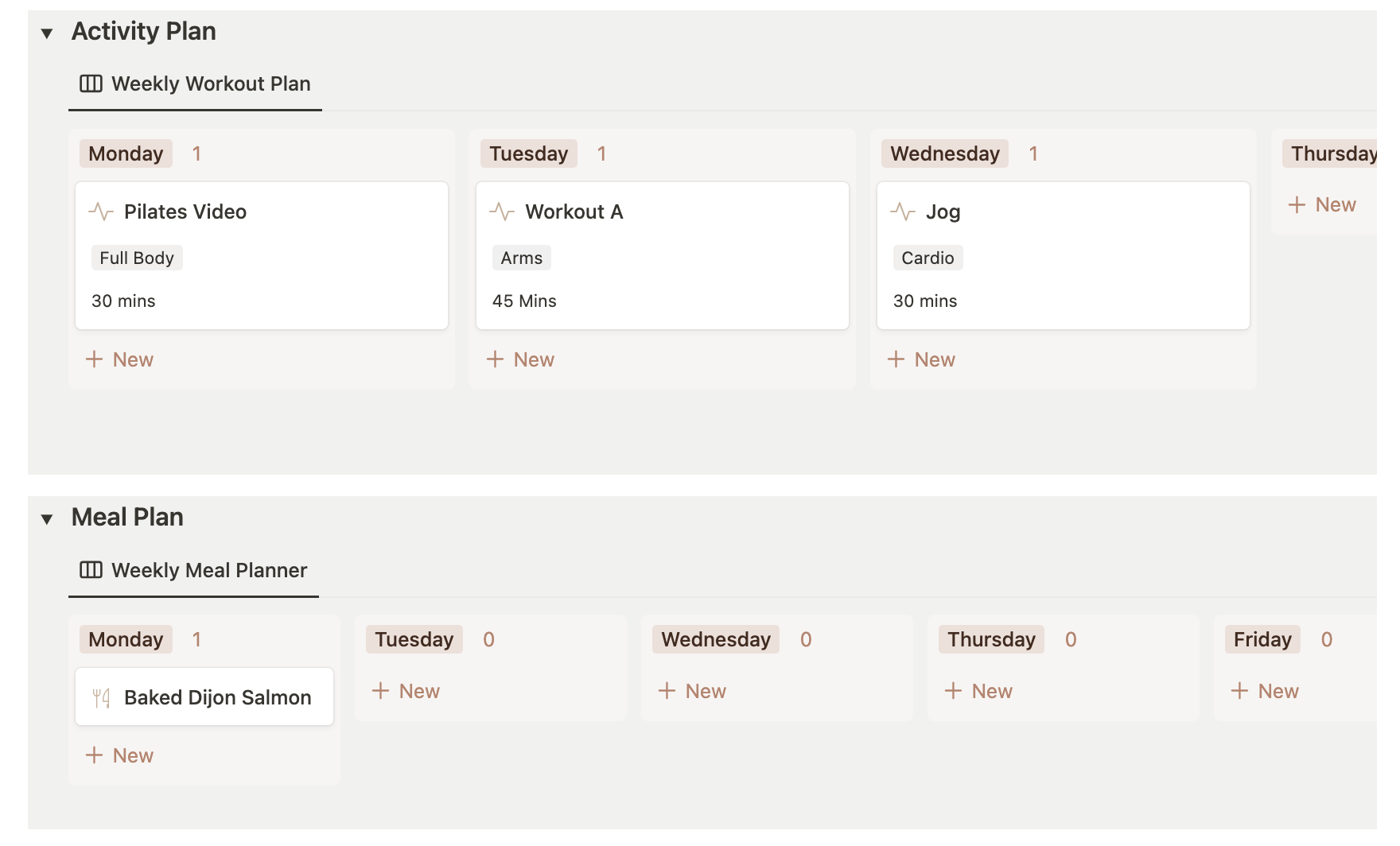This screenshot has height=846, width=1400.
Task: Click the board view icon beside Weekly Meal Planner
Action: (x=90, y=569)
